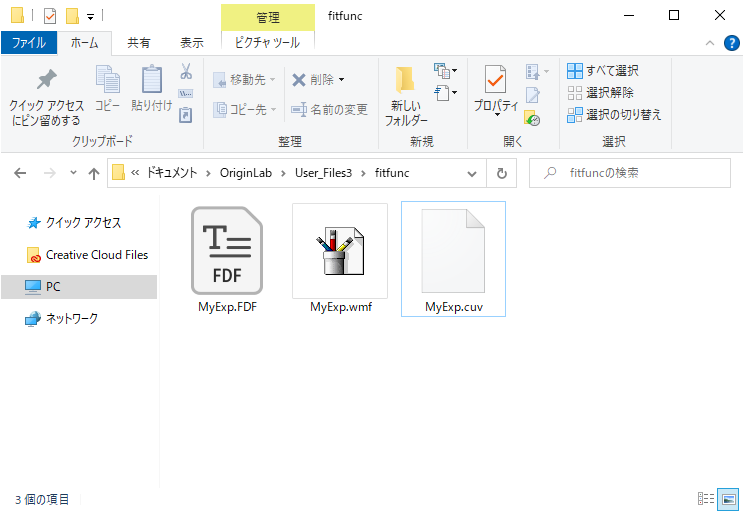Click the fitfuncの検索 search box
The width and height of the screenshot is (744, 512).
click(x=630, y=173)
